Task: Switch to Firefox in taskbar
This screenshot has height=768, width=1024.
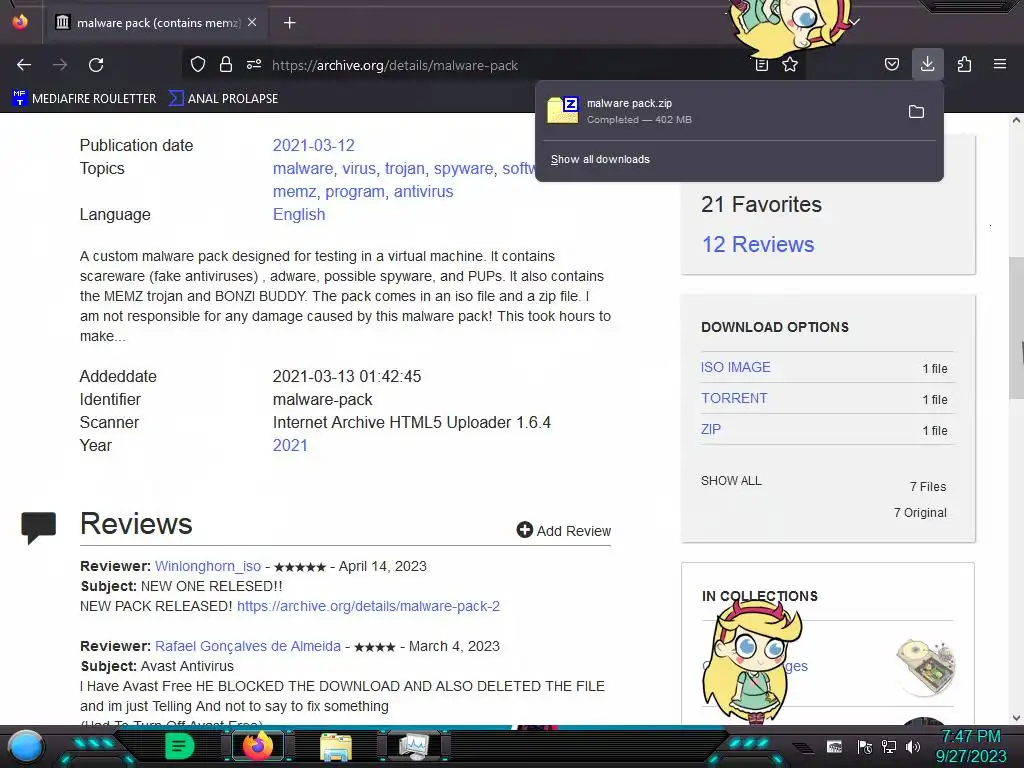Action: click(258, 746)
